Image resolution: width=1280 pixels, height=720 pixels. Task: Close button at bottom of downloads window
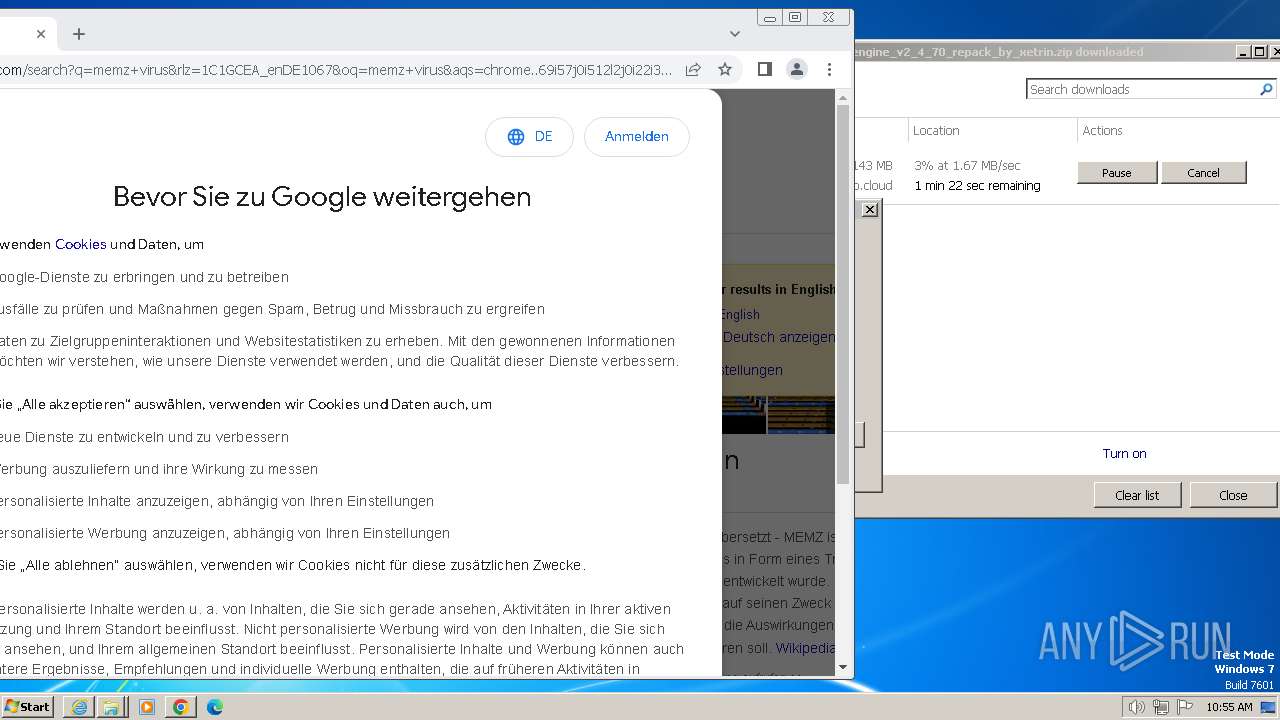[x=1233, y=495]
